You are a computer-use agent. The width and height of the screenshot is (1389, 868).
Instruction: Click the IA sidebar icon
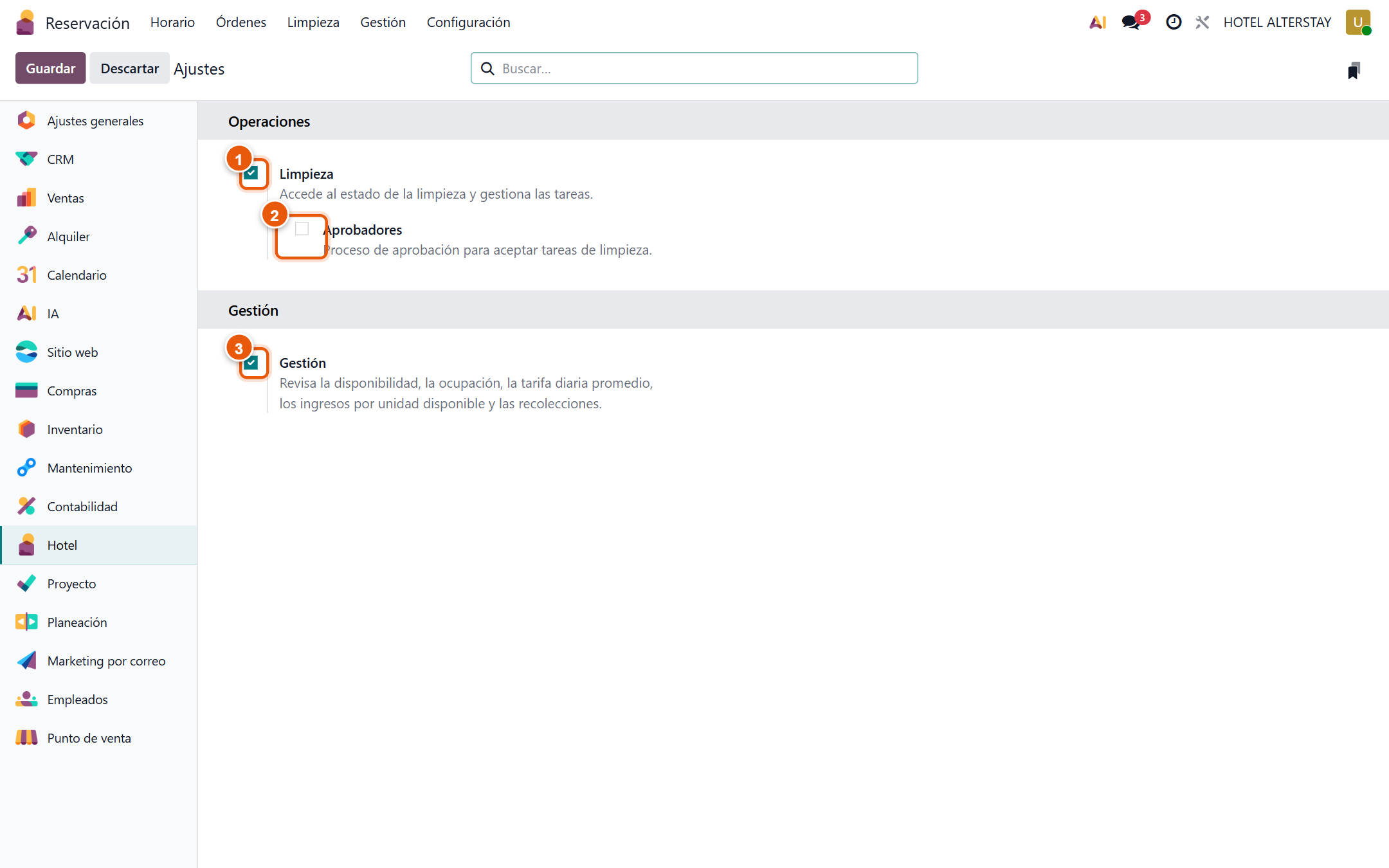click(x=26, y=313)
